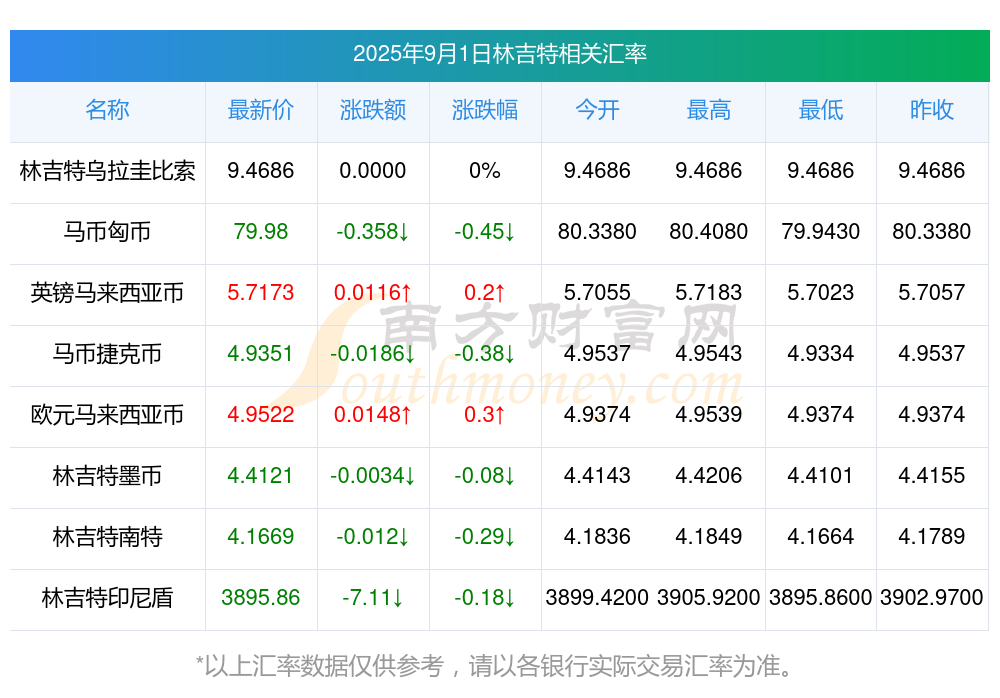
Task: Click high value 4.9543
Action: click(709, 353)
